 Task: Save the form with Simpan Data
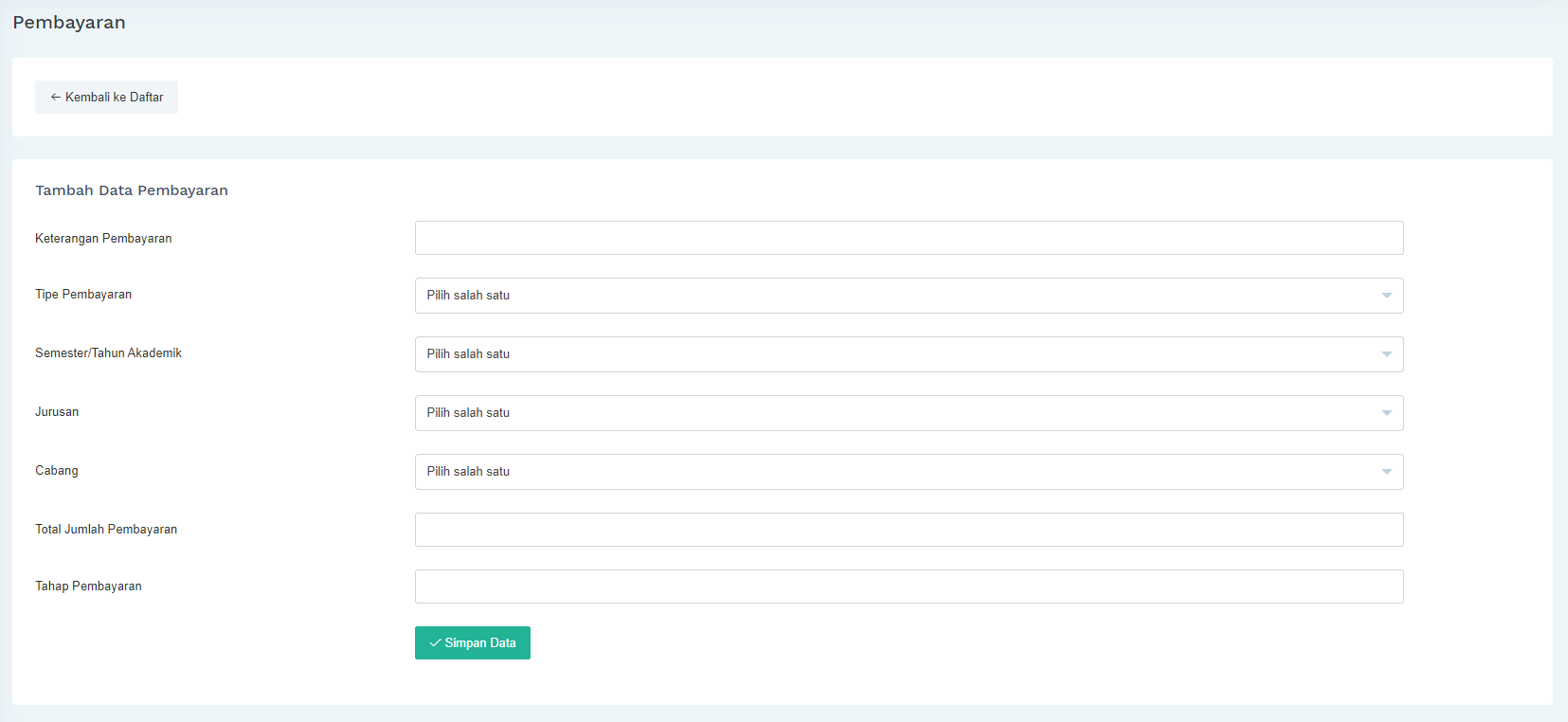coord(473,643)
